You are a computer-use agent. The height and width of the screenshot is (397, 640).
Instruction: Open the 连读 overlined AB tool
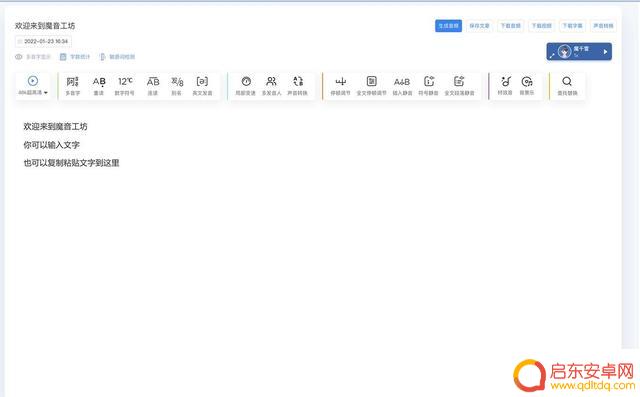click(153, 82)
